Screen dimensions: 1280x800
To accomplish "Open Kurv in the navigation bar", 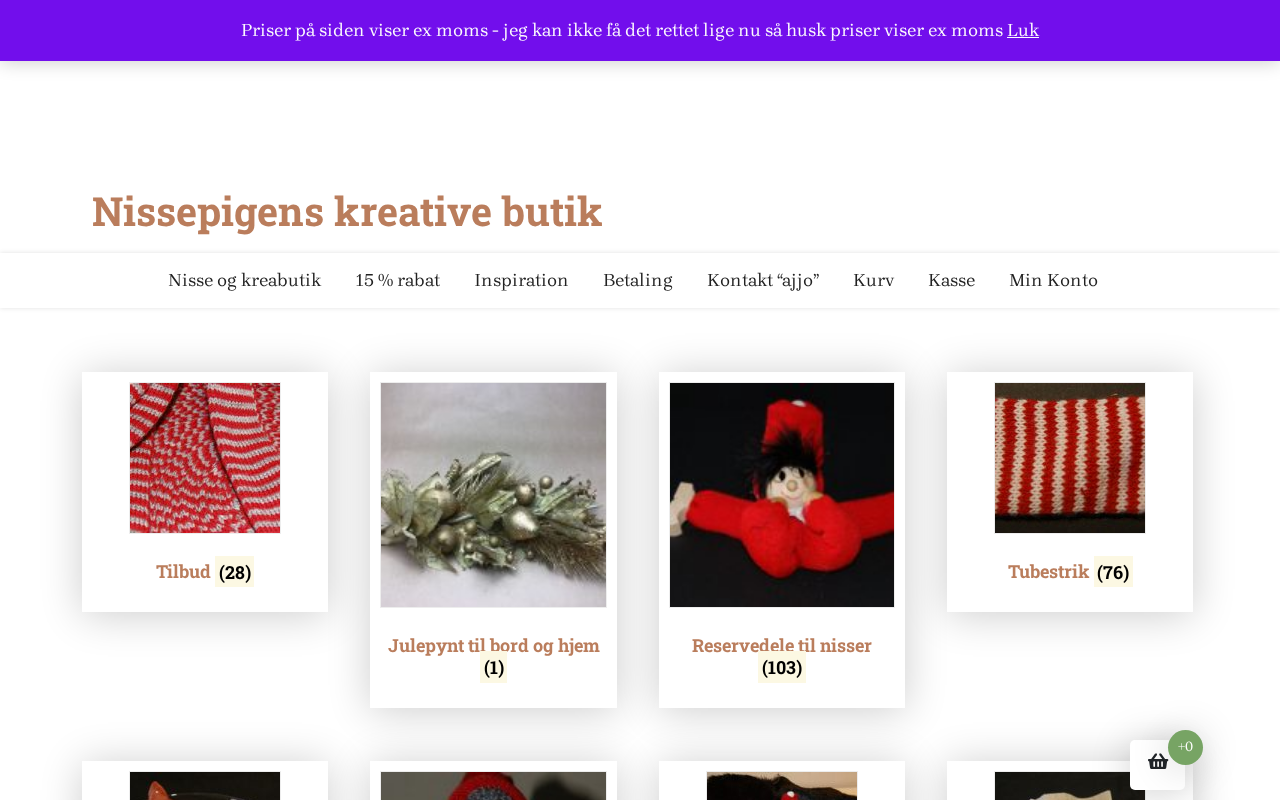I will click(873, 281).
